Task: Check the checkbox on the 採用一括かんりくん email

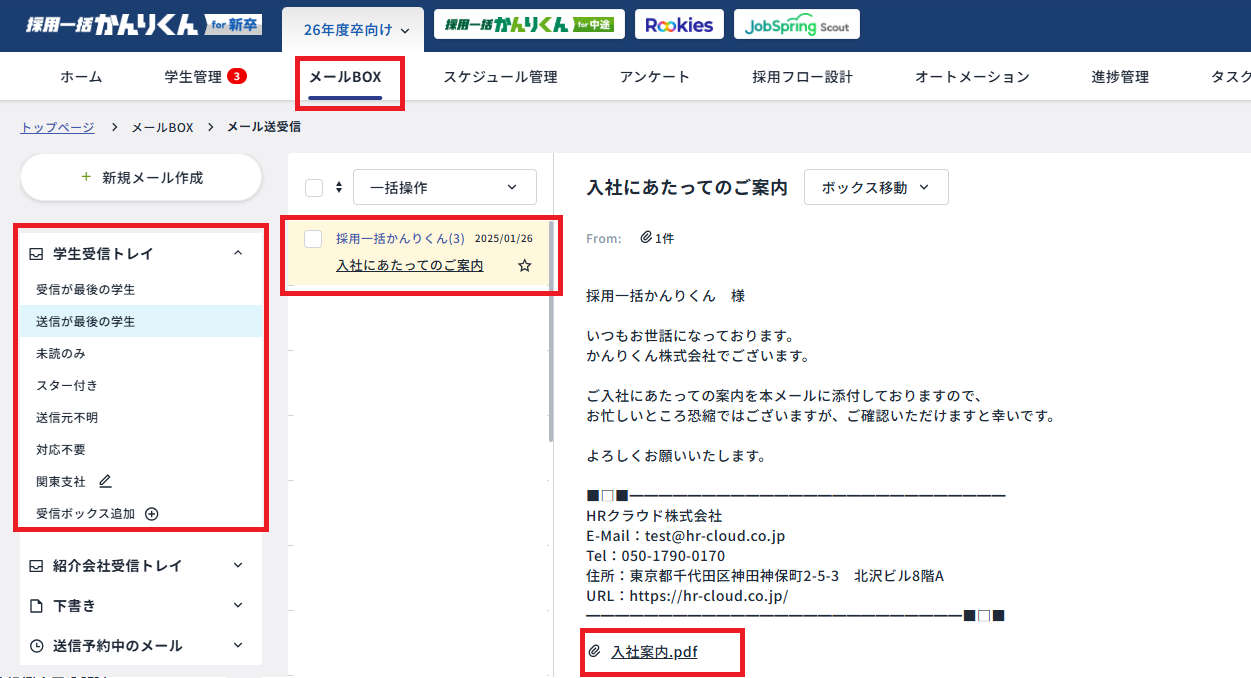Action: point(313,239)
